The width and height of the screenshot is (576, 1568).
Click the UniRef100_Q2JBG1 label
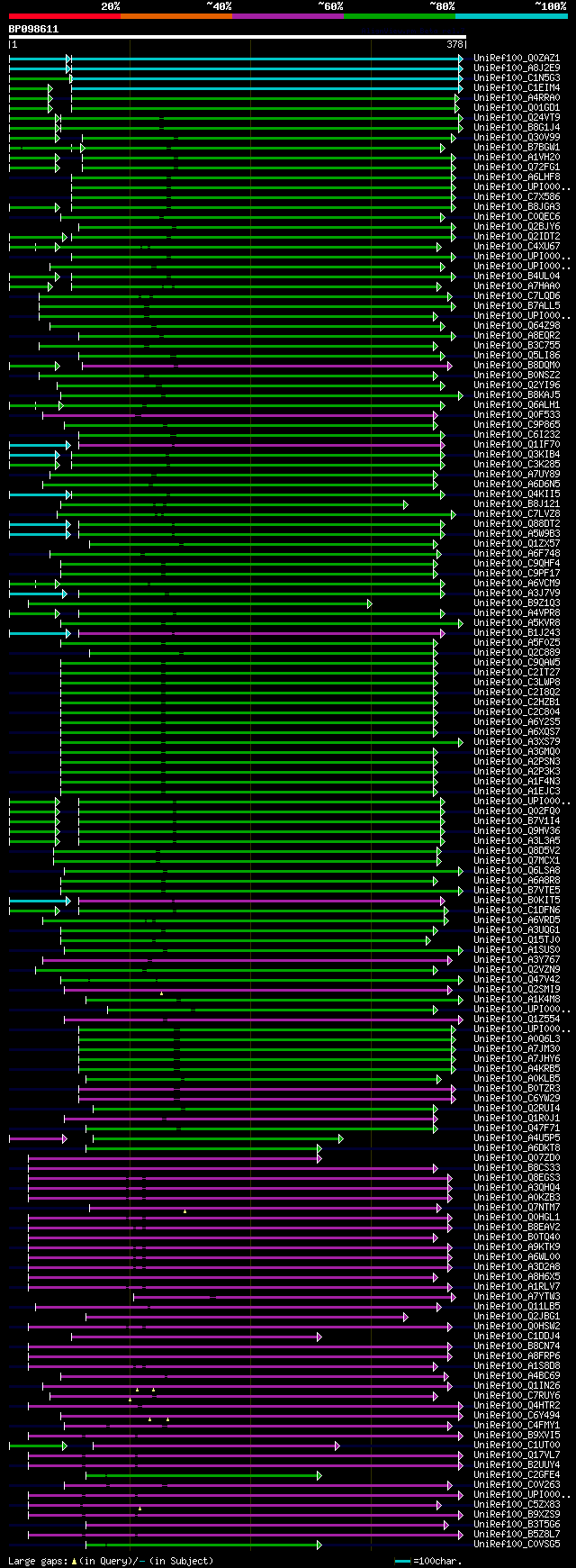click(x=517, y=1316)
